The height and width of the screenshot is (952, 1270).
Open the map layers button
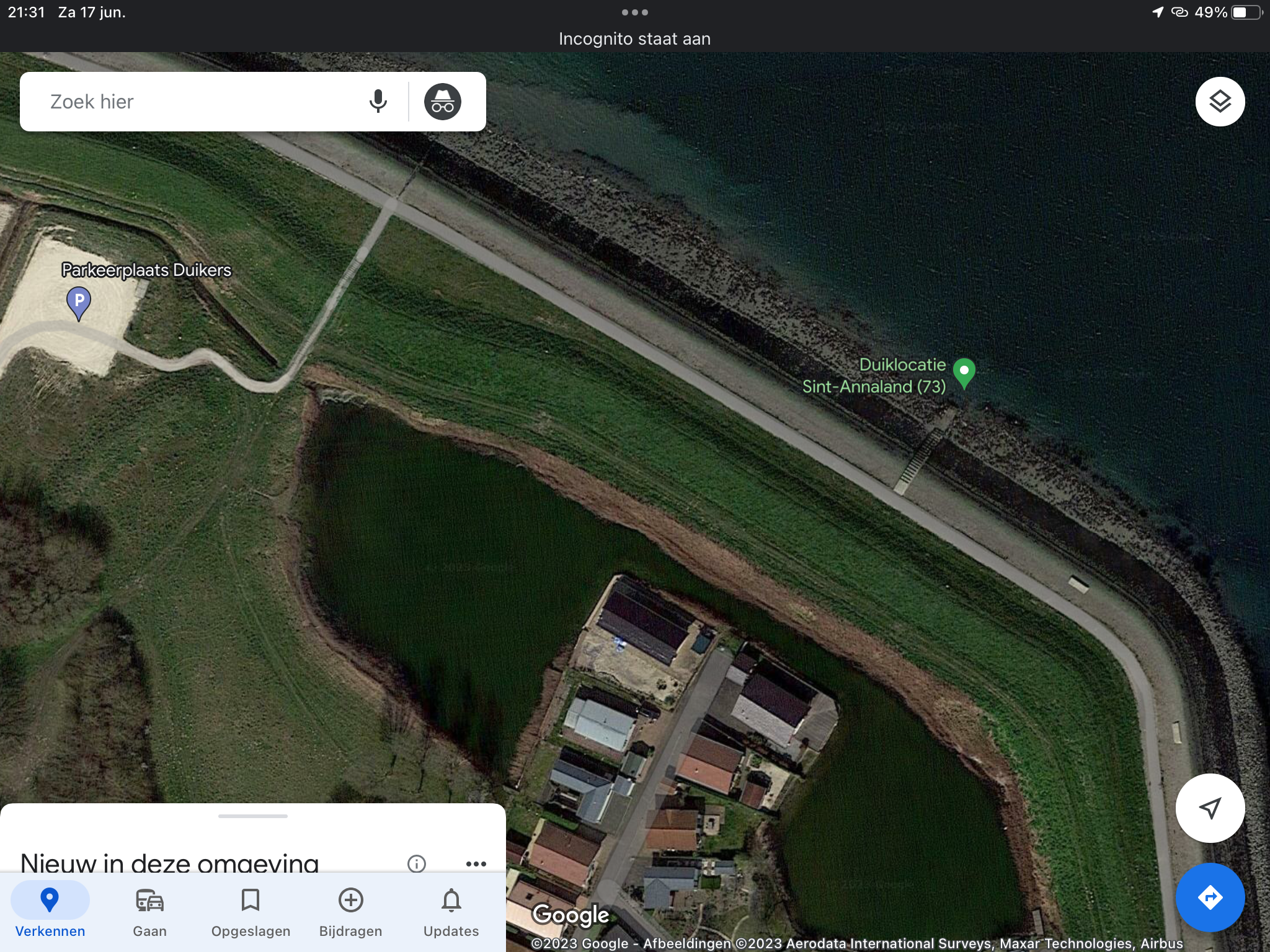[1219, 102]
